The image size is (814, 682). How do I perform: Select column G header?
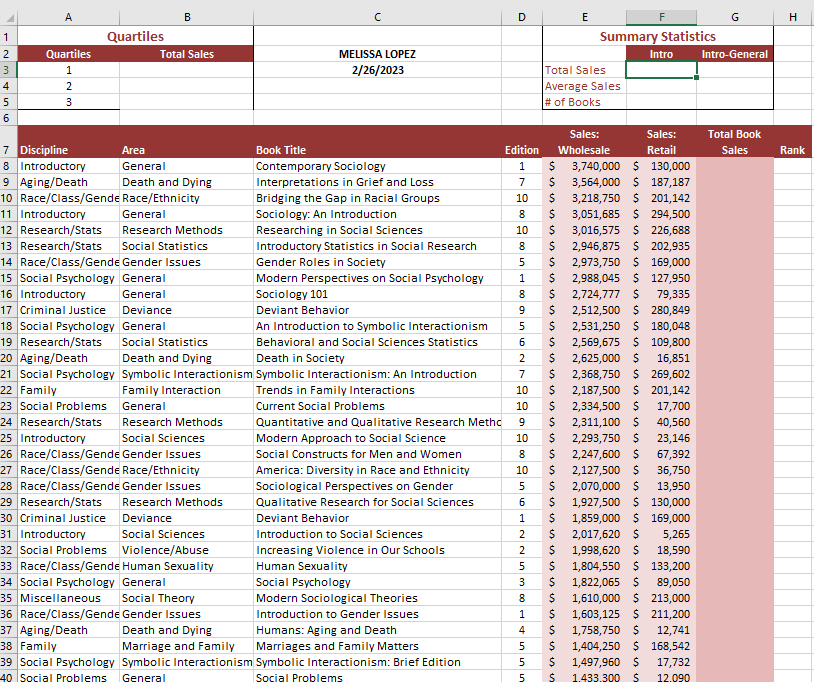point(735,17)
